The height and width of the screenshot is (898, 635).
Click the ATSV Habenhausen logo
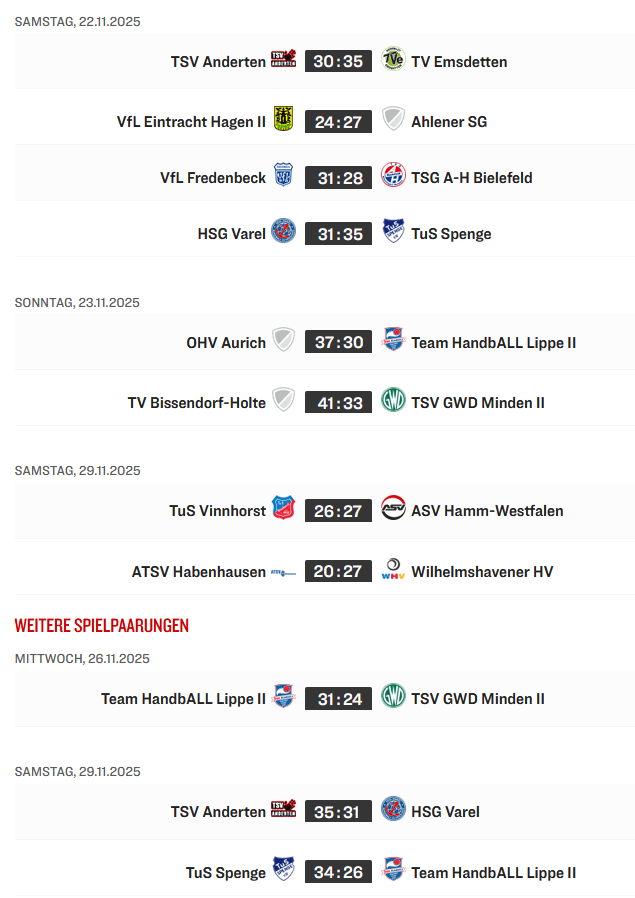pos(284,572)
